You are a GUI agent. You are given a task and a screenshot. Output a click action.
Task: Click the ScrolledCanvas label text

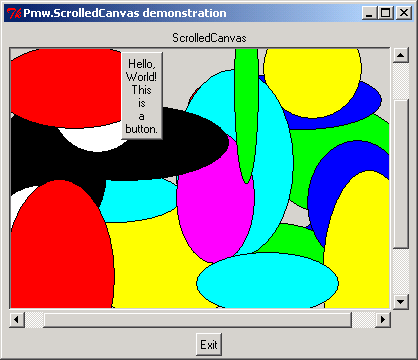coord(209,38)
